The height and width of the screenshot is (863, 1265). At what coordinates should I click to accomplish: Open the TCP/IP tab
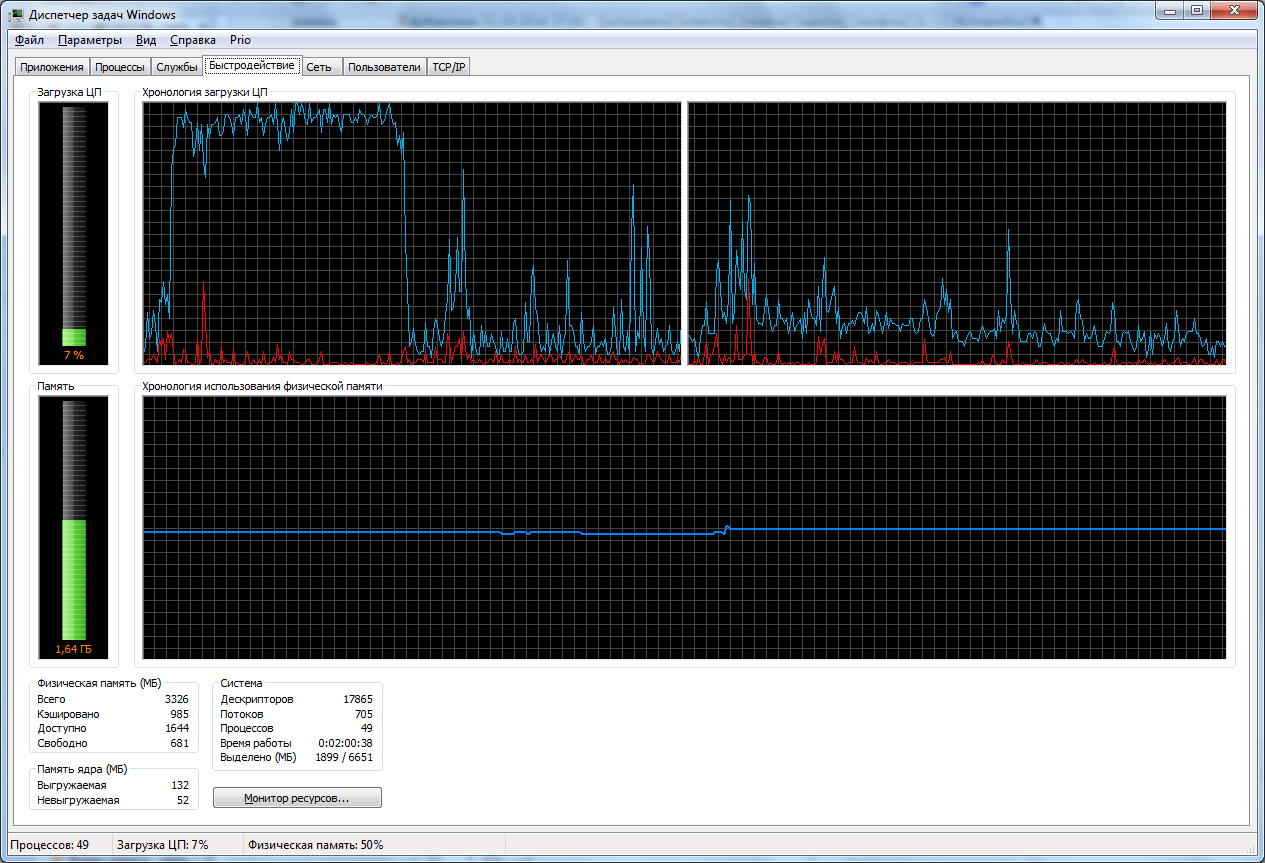tap(448, 67)
